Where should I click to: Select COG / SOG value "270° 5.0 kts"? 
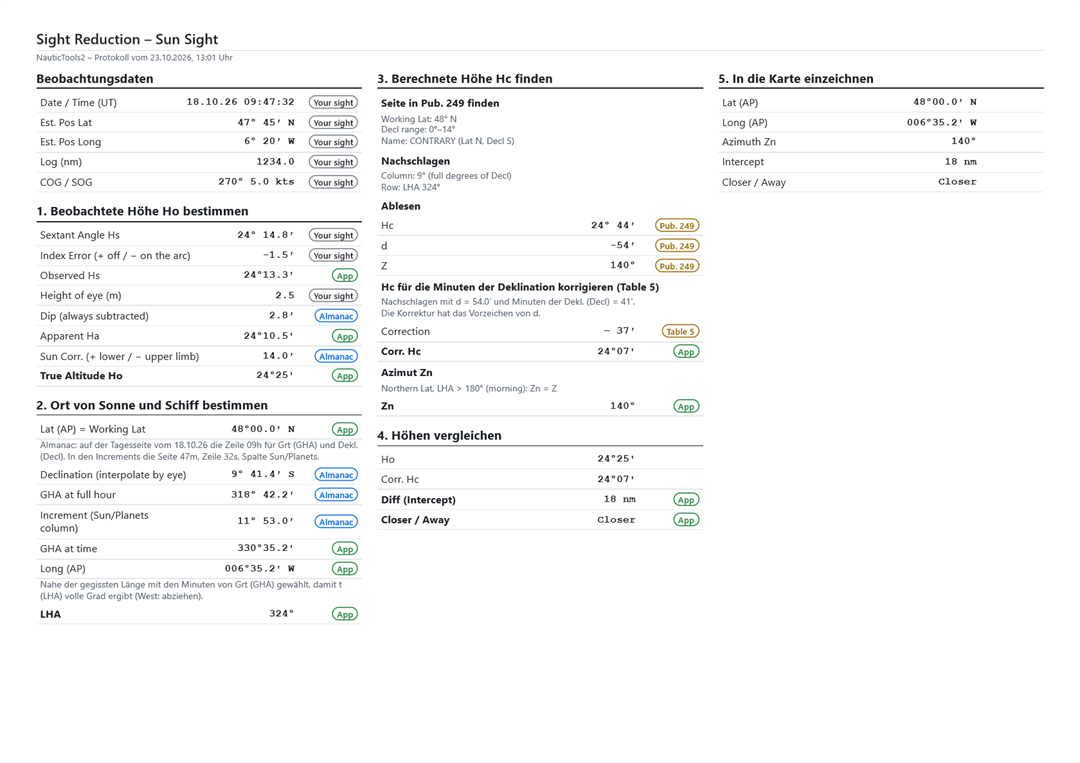pos(256,182)
